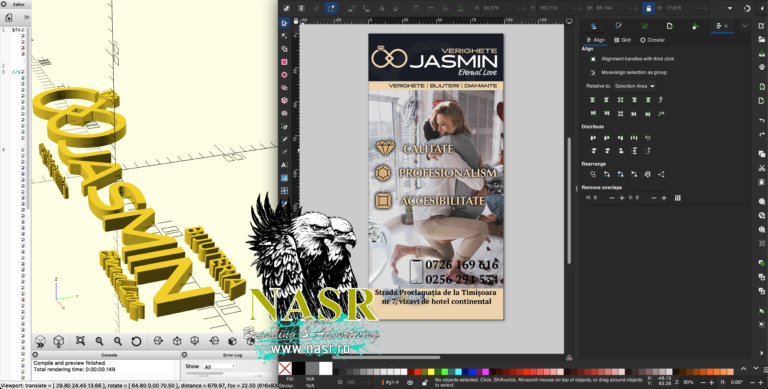Switch to the Align tab
Image resolution: width=768 pixels, height=389 pixels.
click(x=596, y=40)
